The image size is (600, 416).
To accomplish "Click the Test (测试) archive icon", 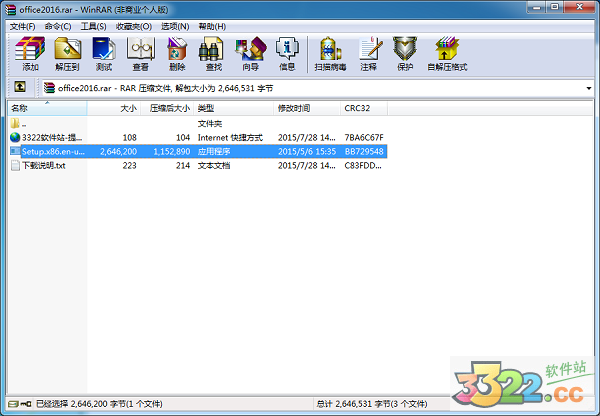I will pos(104,49).
